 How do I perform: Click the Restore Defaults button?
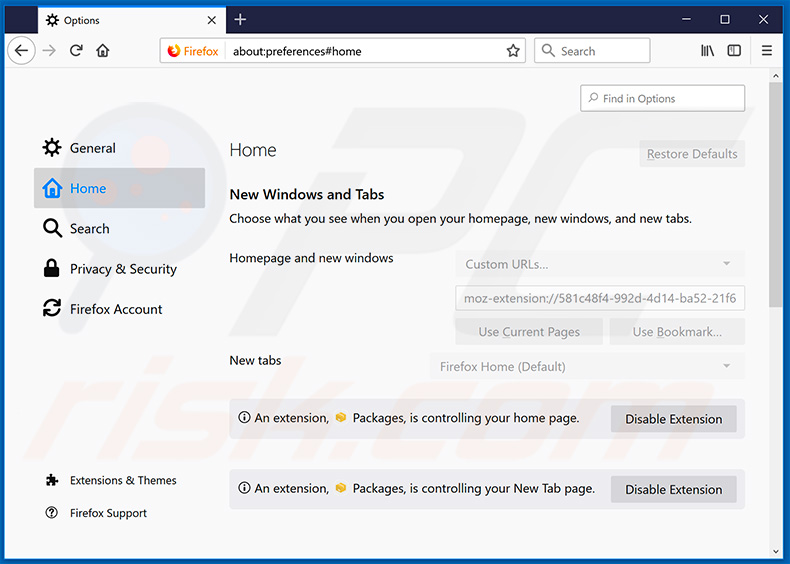[x=692, y=154]
